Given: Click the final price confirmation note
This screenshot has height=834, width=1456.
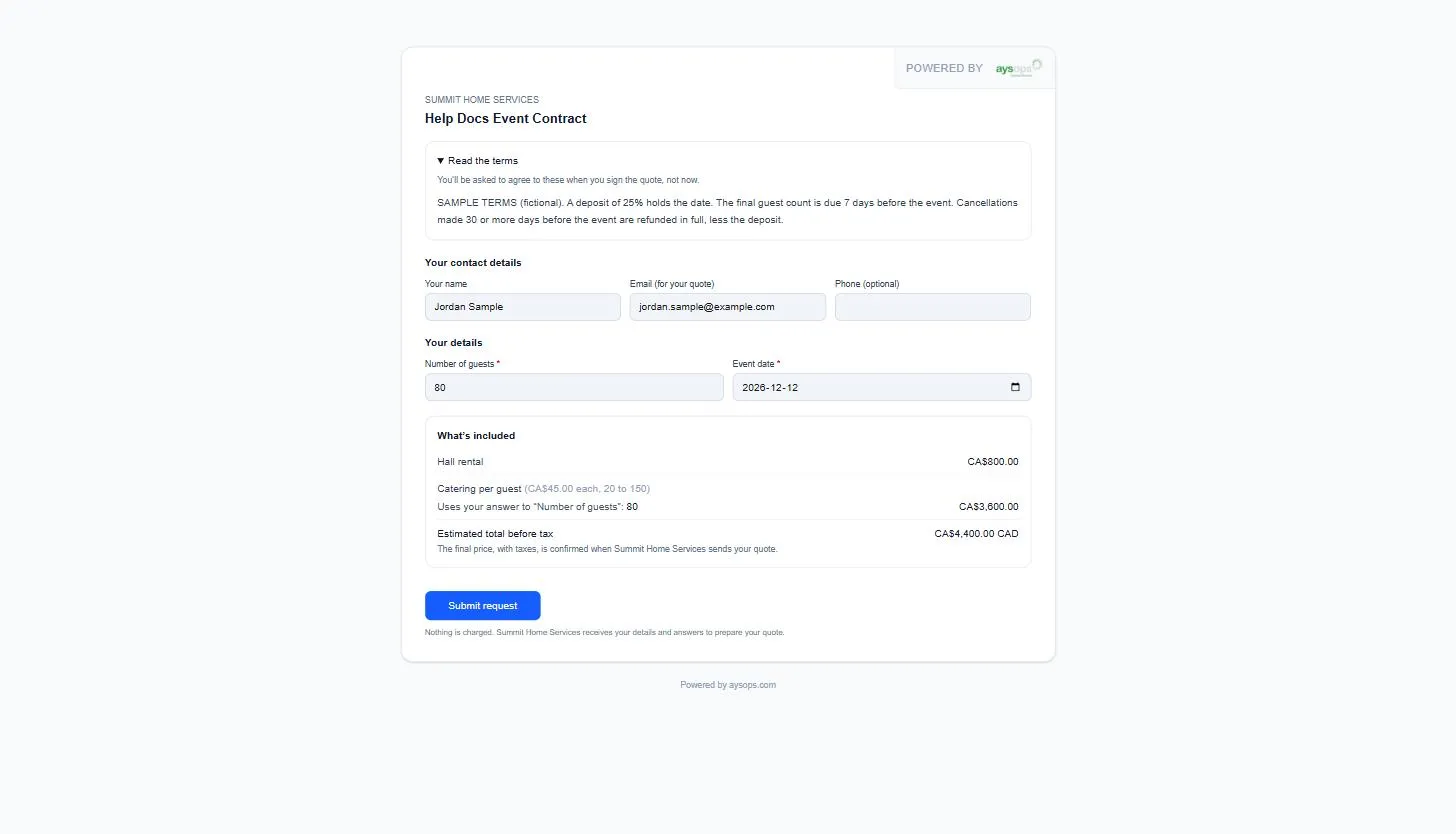Looking at the screenshot, I should coord(607,549).
